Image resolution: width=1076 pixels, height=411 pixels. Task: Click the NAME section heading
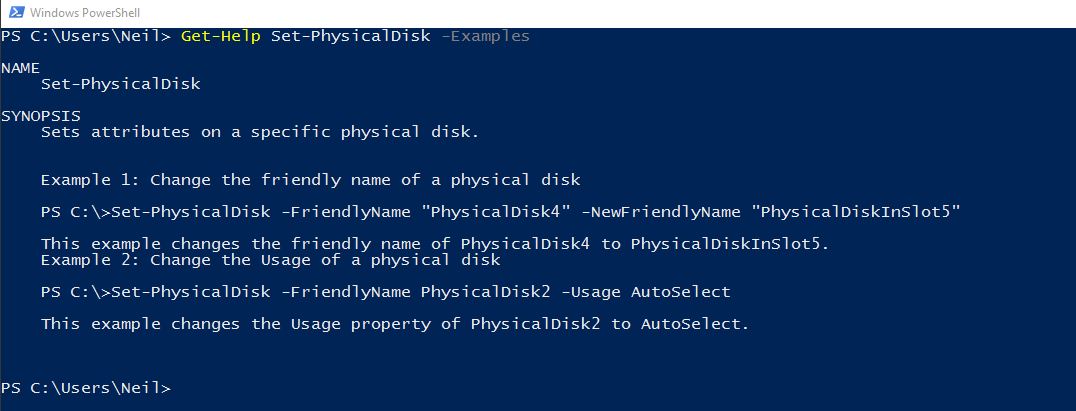click(20, 68)
